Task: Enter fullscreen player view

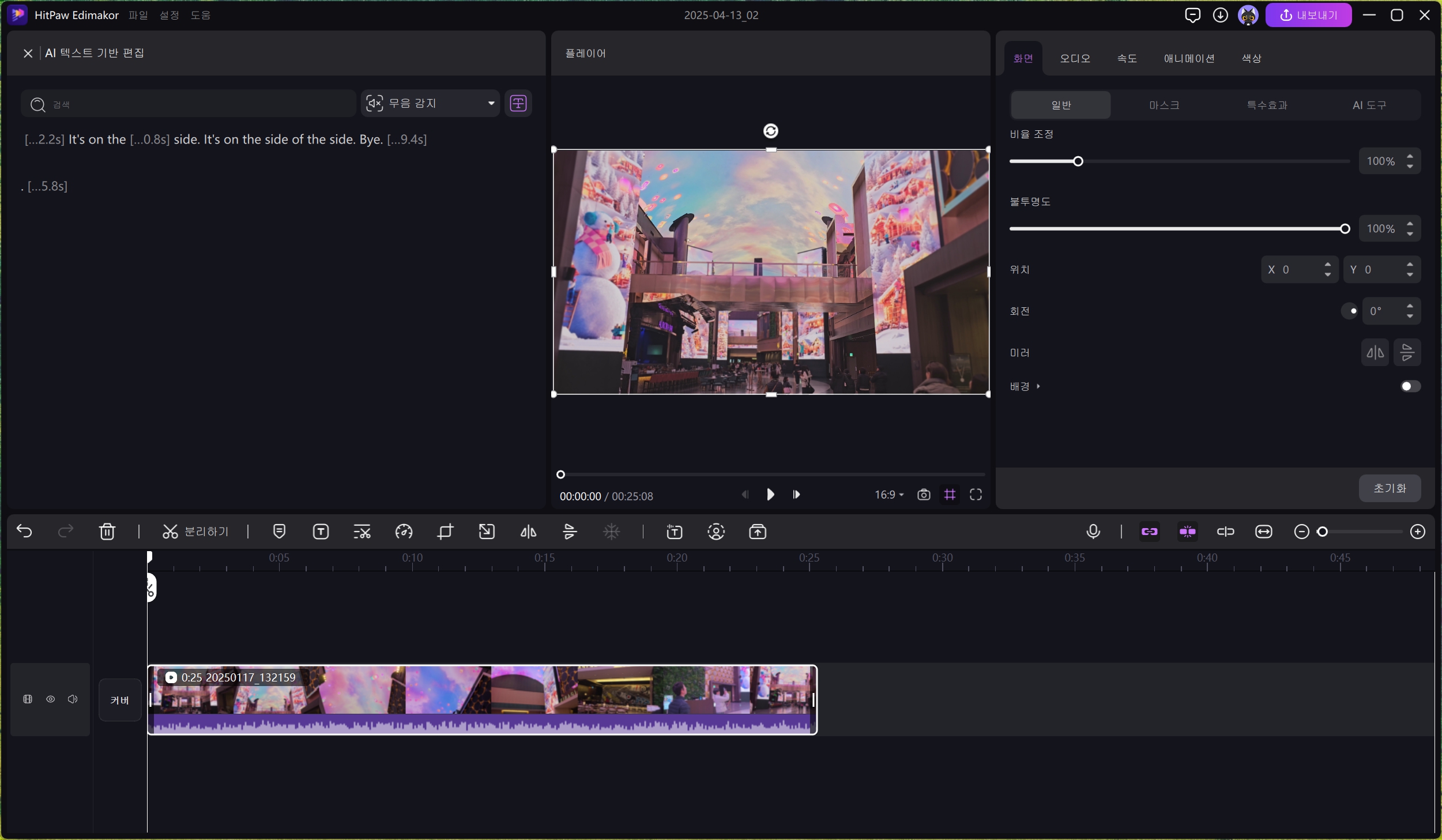Action: [x=976, y=495]
